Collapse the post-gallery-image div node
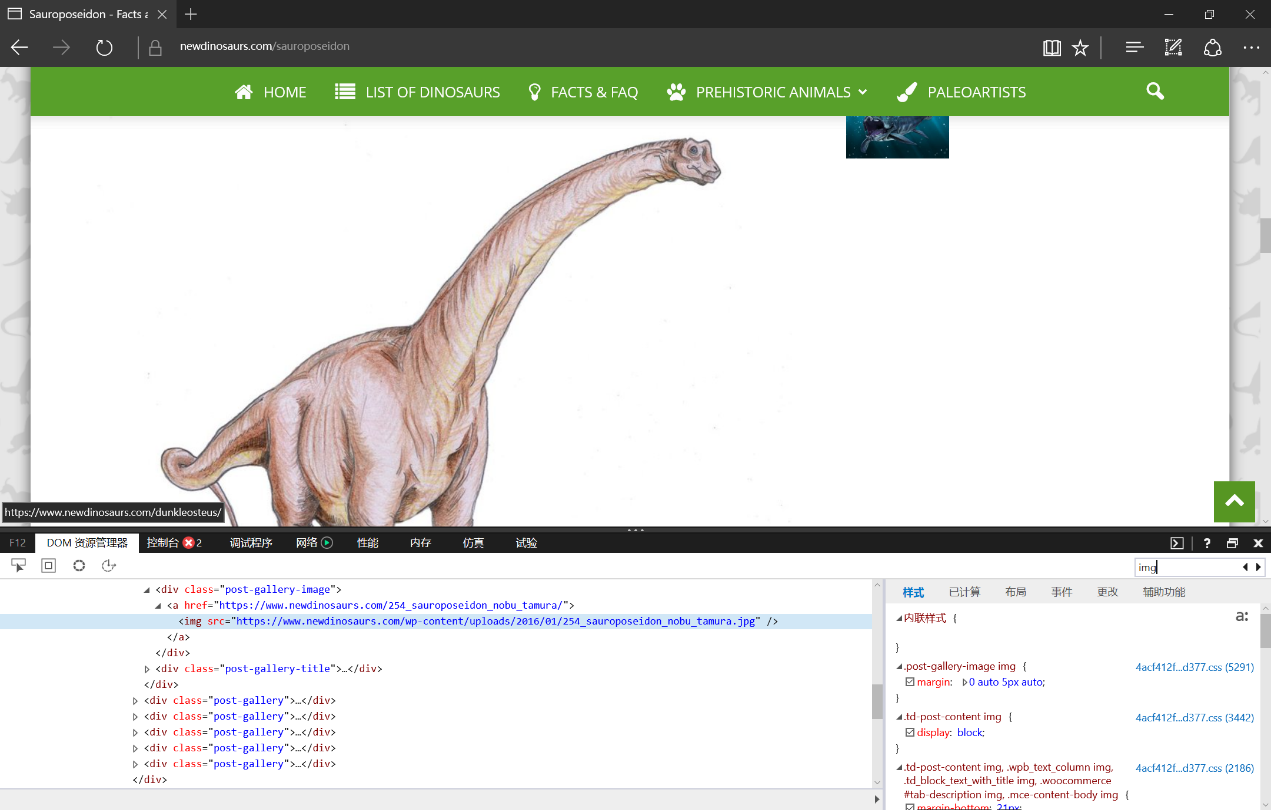1271x810 pixels. (147, 590)
